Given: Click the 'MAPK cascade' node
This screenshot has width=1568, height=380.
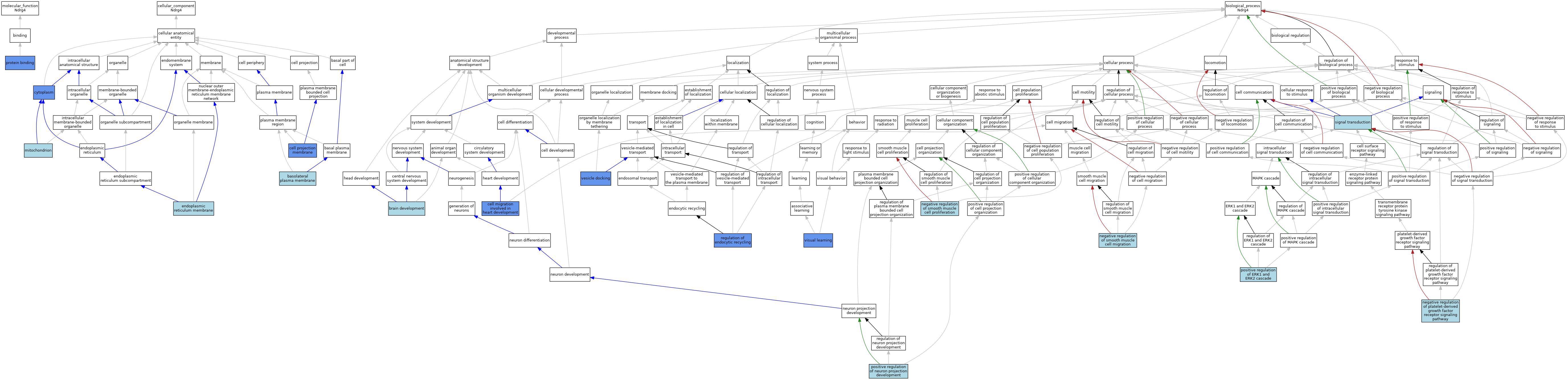Looking at the screenshot, I should [x=1266, y=178].
